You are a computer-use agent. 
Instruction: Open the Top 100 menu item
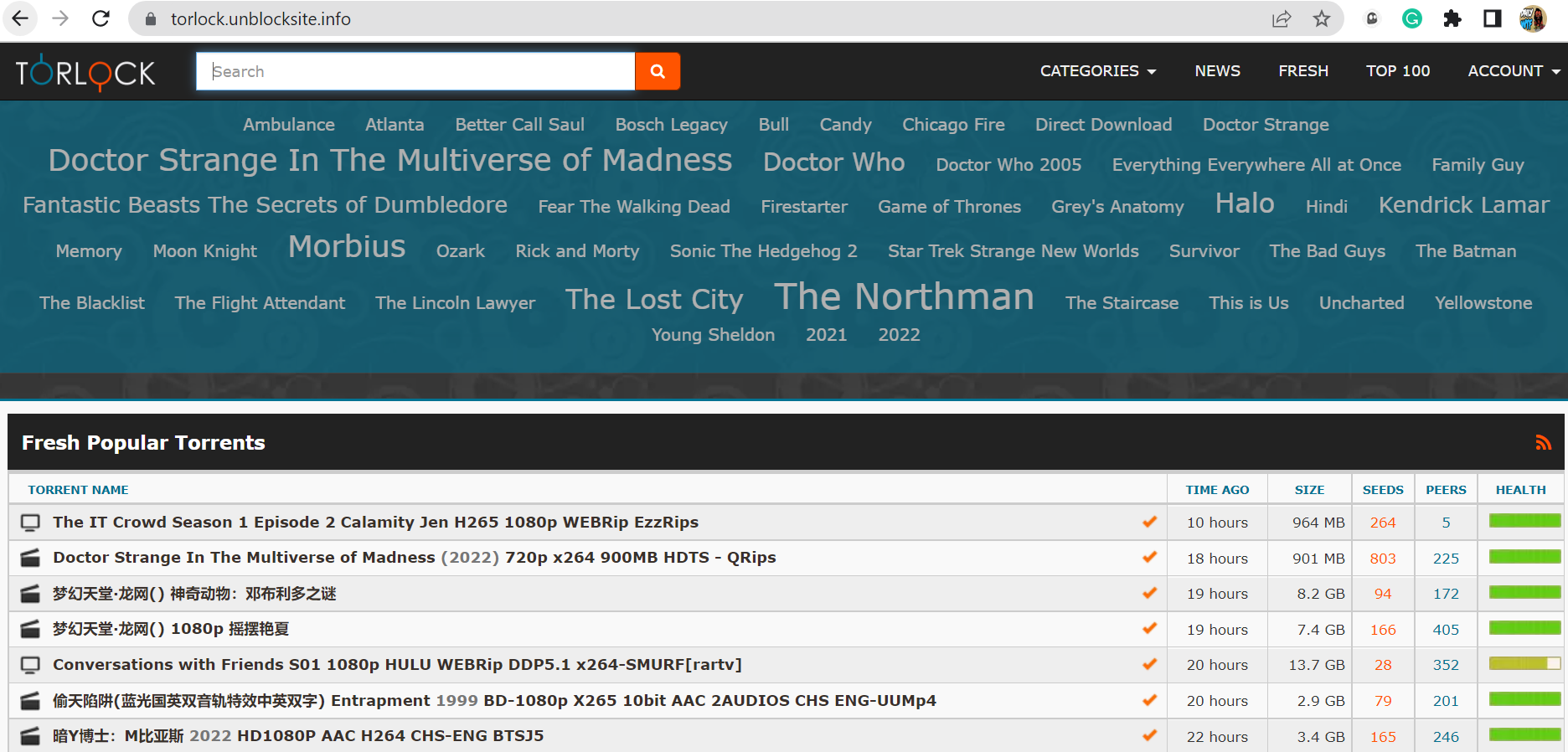point(1398,71)
